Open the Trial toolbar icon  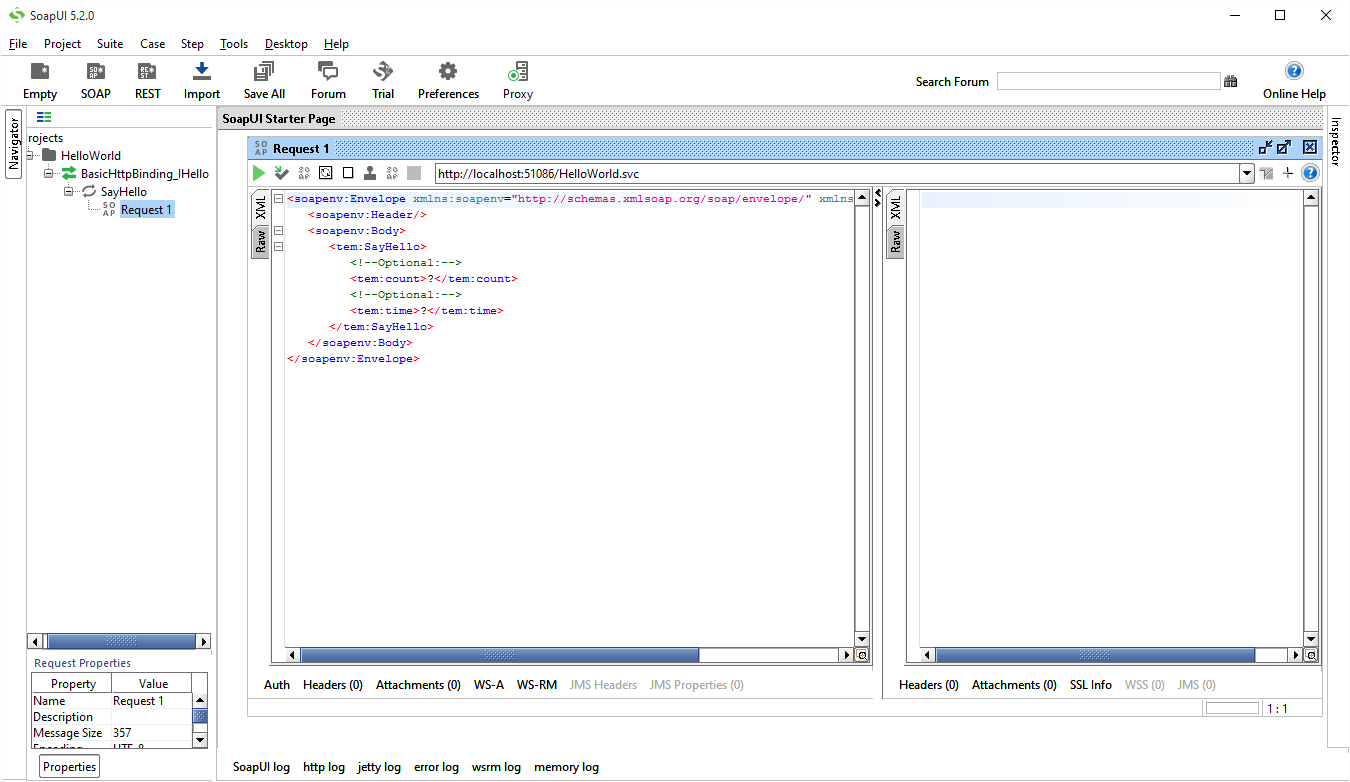click(383, 80)
